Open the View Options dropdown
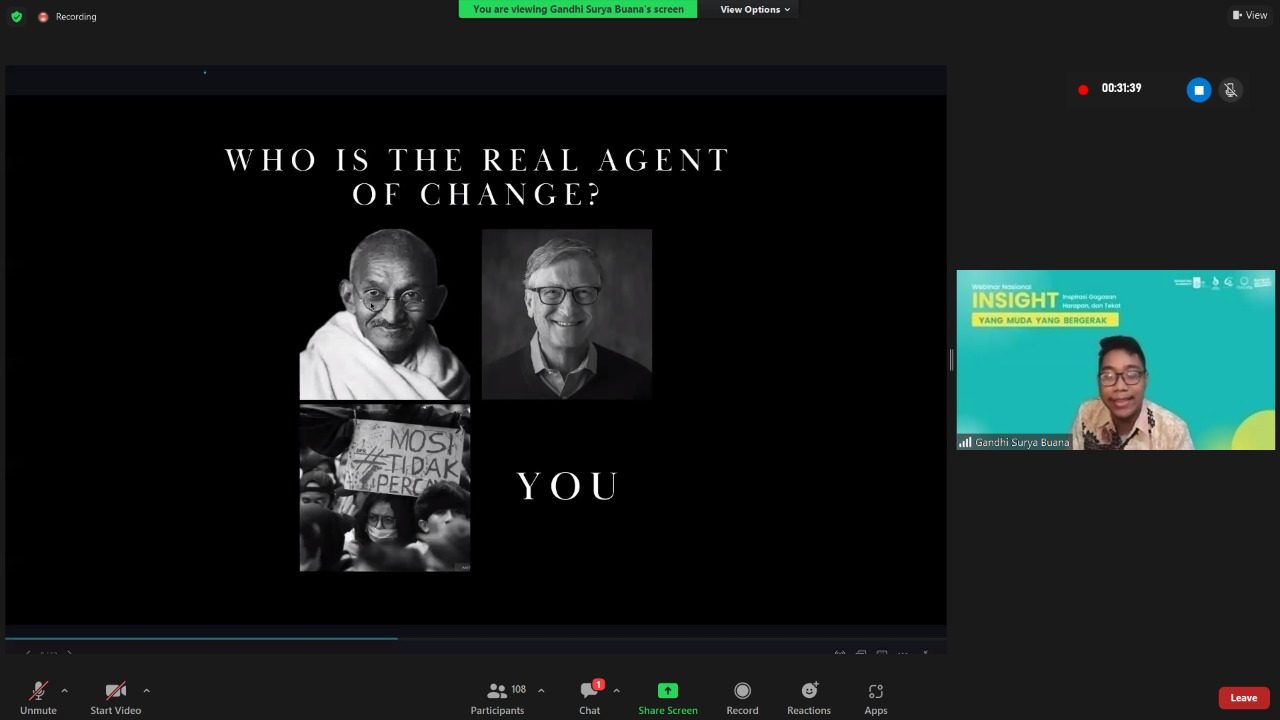 tap(755, 10)
